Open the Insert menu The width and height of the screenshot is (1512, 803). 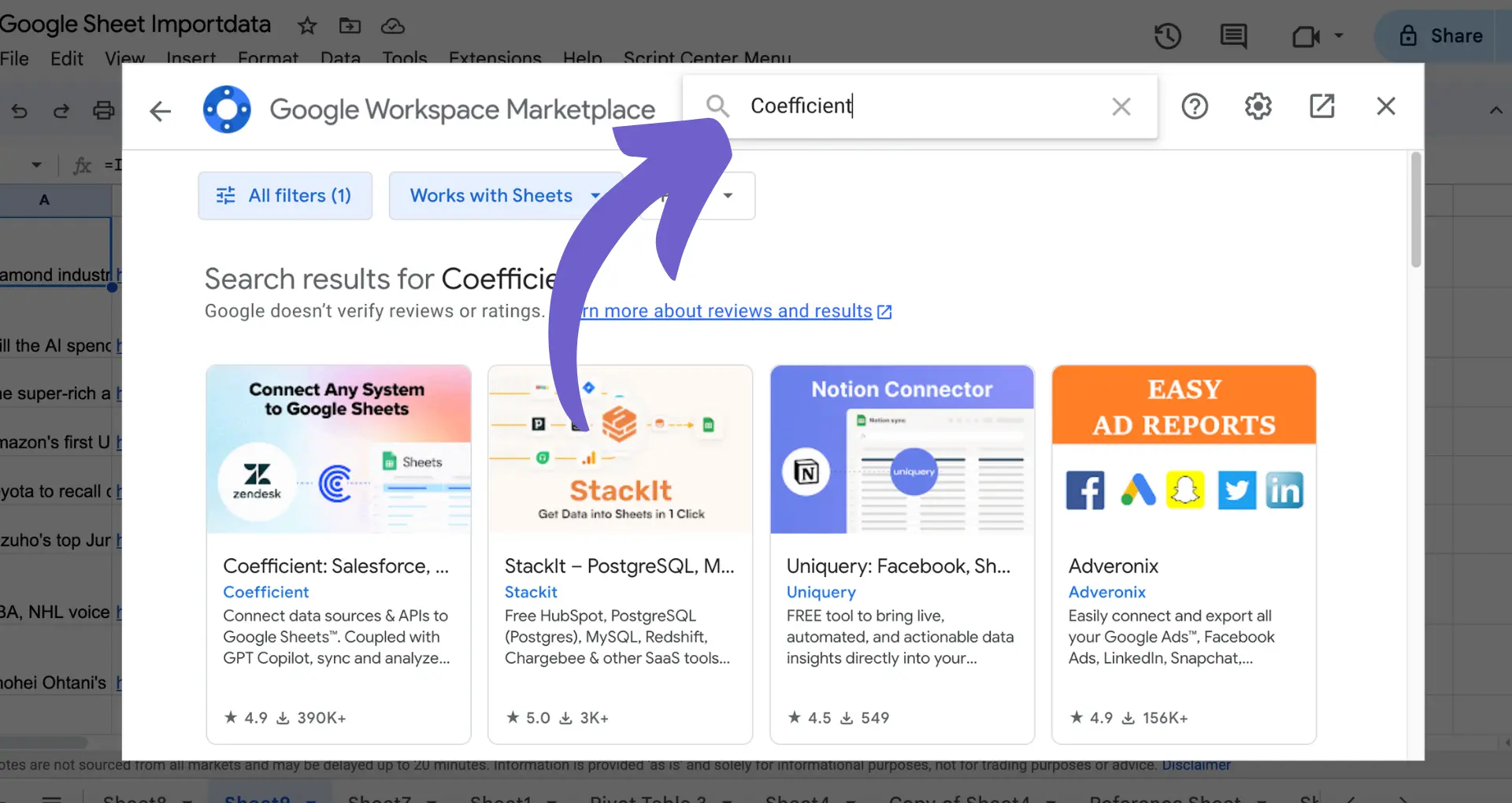coord(191,58)
